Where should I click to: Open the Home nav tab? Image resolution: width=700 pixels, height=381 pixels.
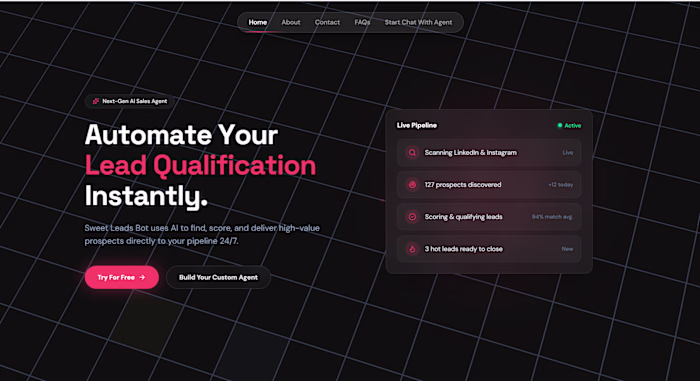point(258,22)
